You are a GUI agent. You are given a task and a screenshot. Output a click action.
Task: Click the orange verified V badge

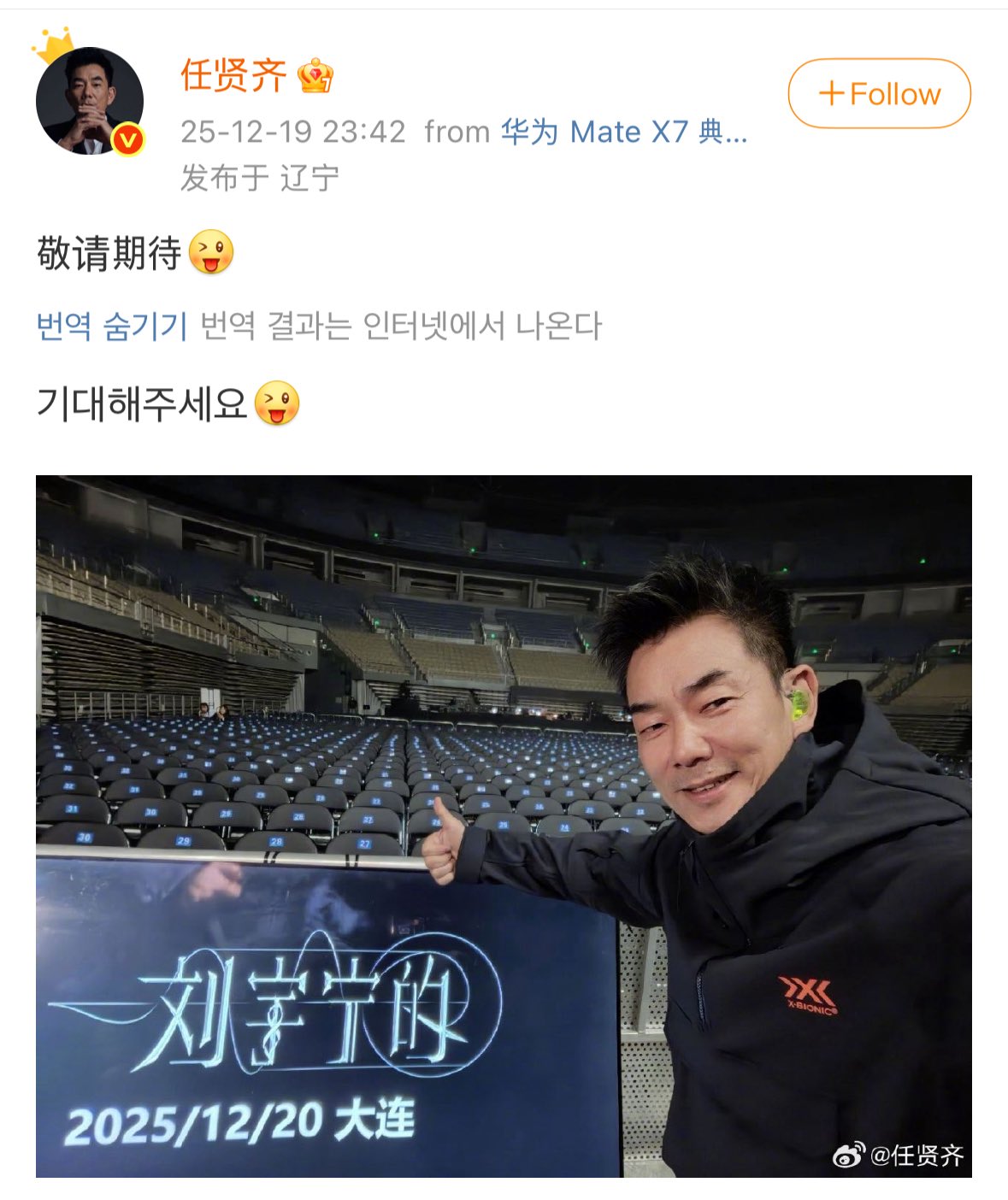[128, 139]
